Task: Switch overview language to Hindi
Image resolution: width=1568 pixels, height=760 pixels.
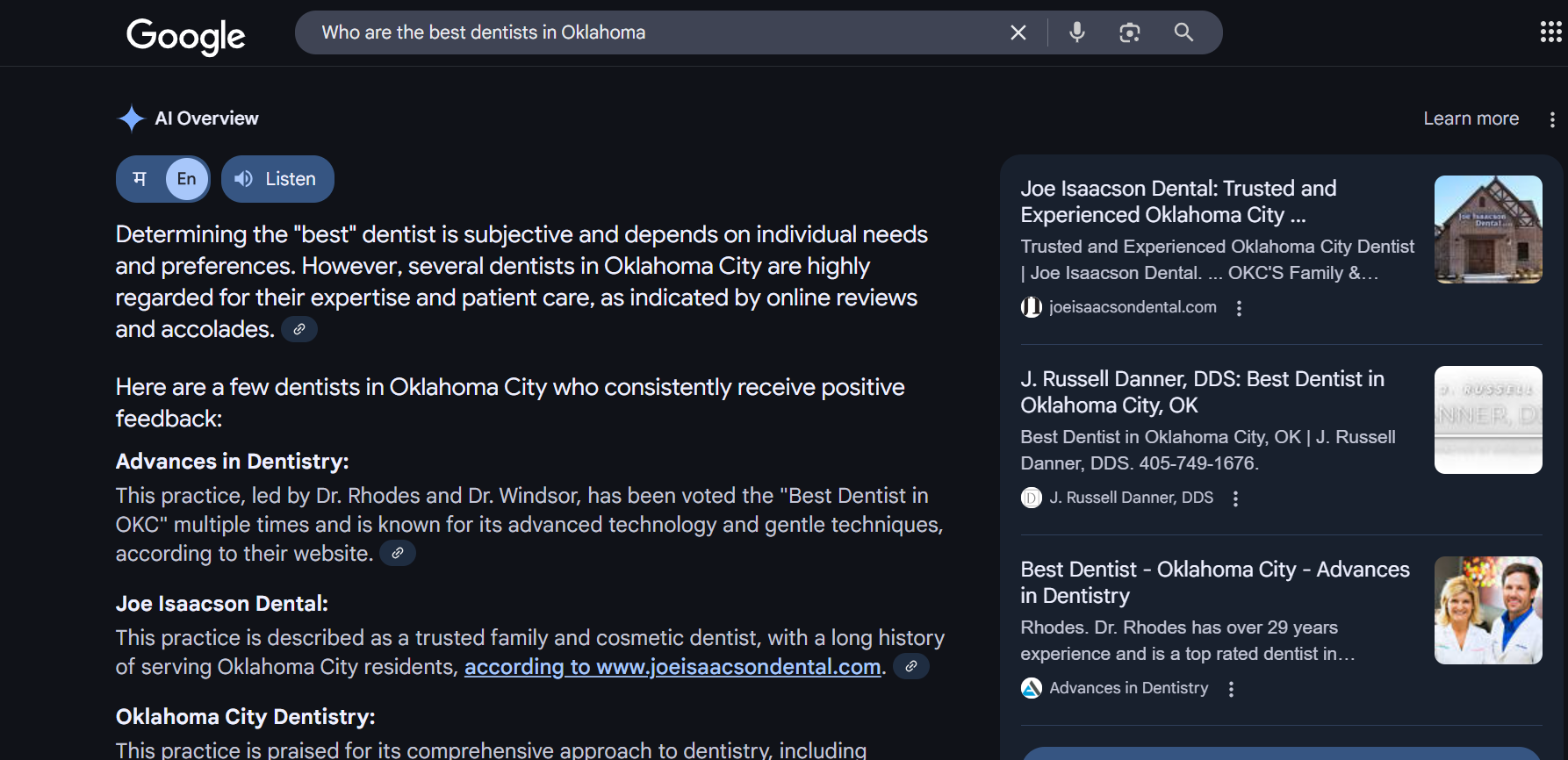Action: (140, 179)
